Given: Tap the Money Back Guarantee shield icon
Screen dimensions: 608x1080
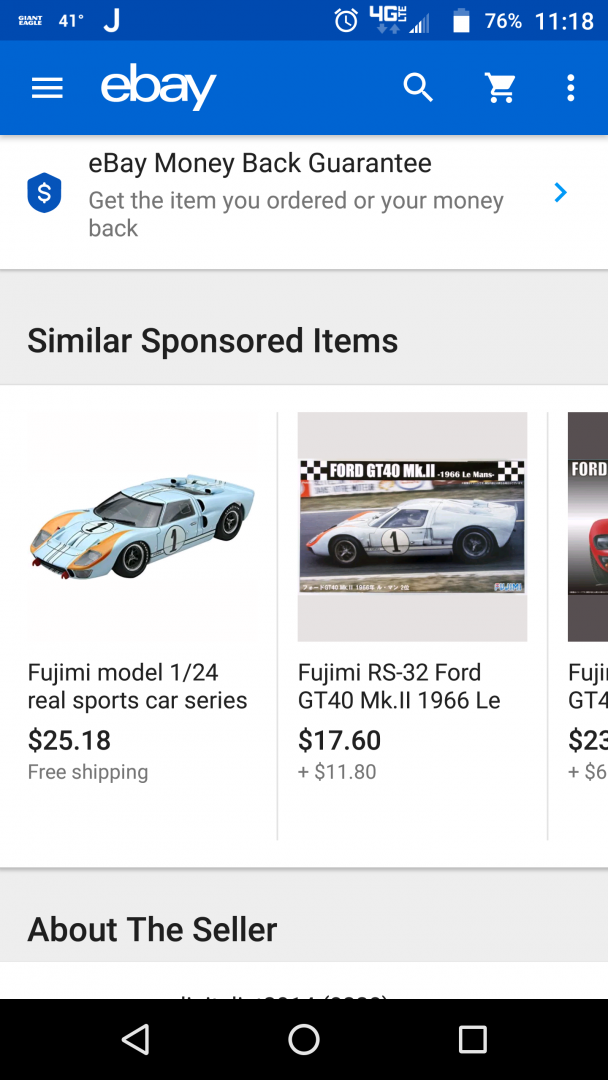Looking at the screenshot, I should coord(44,193).
